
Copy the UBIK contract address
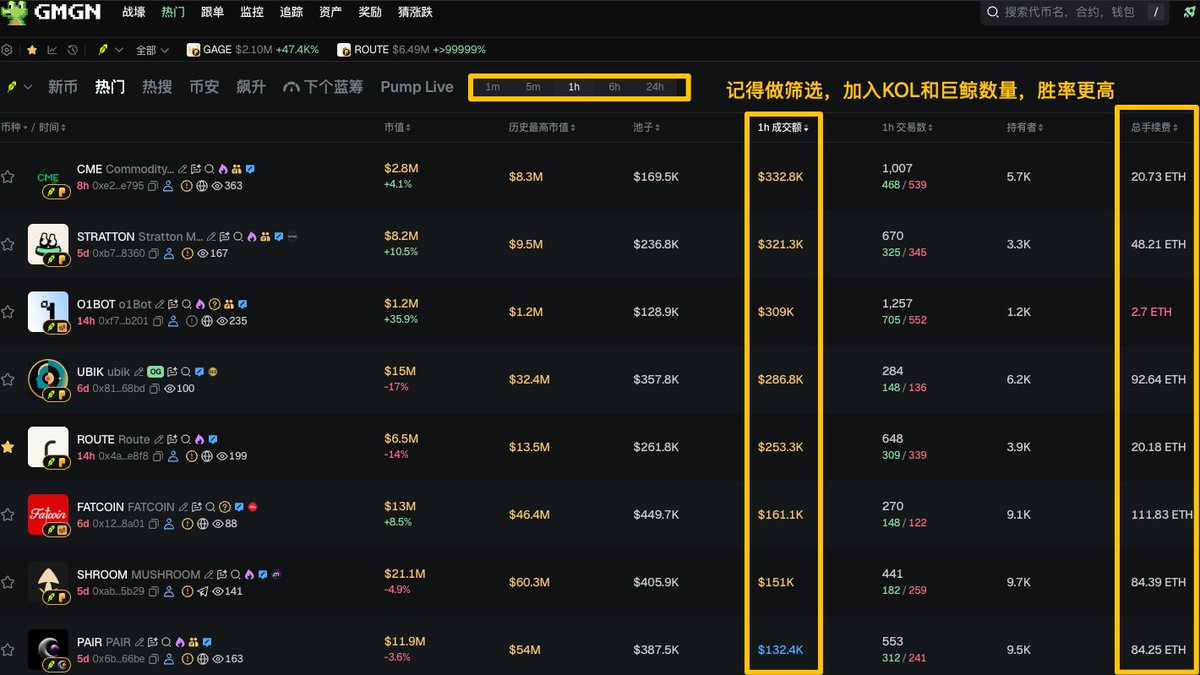[x=154, y=388]
